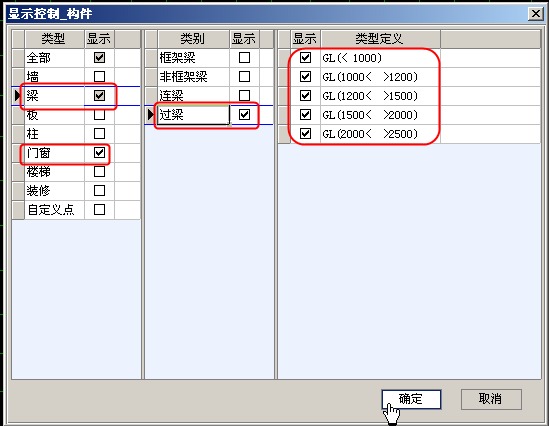
Task: Enable 装修 display checkbox
Action: coord(99,190)
